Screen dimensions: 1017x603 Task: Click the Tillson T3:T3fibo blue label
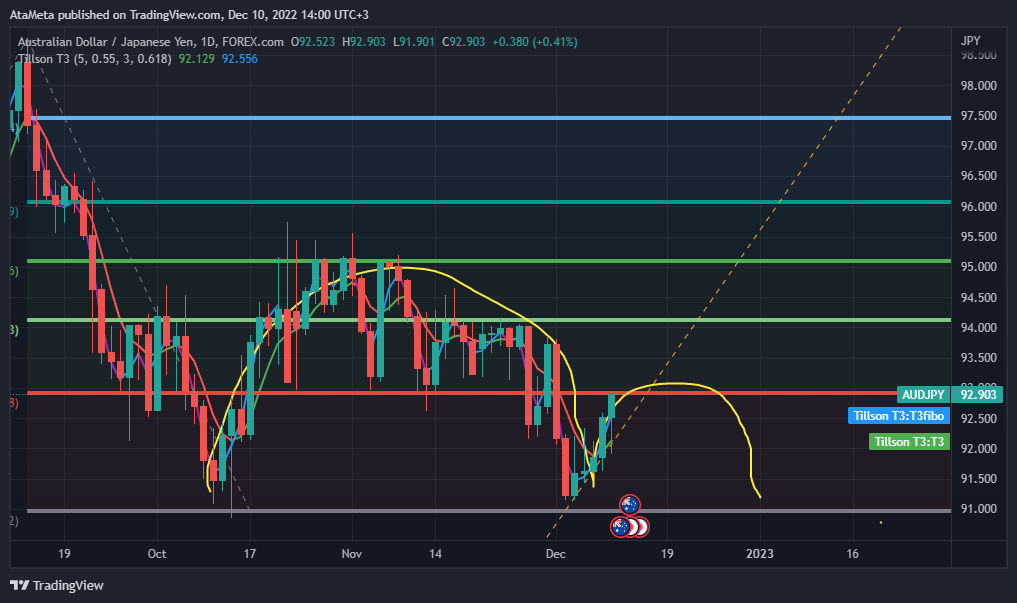[x=899, y=416]
